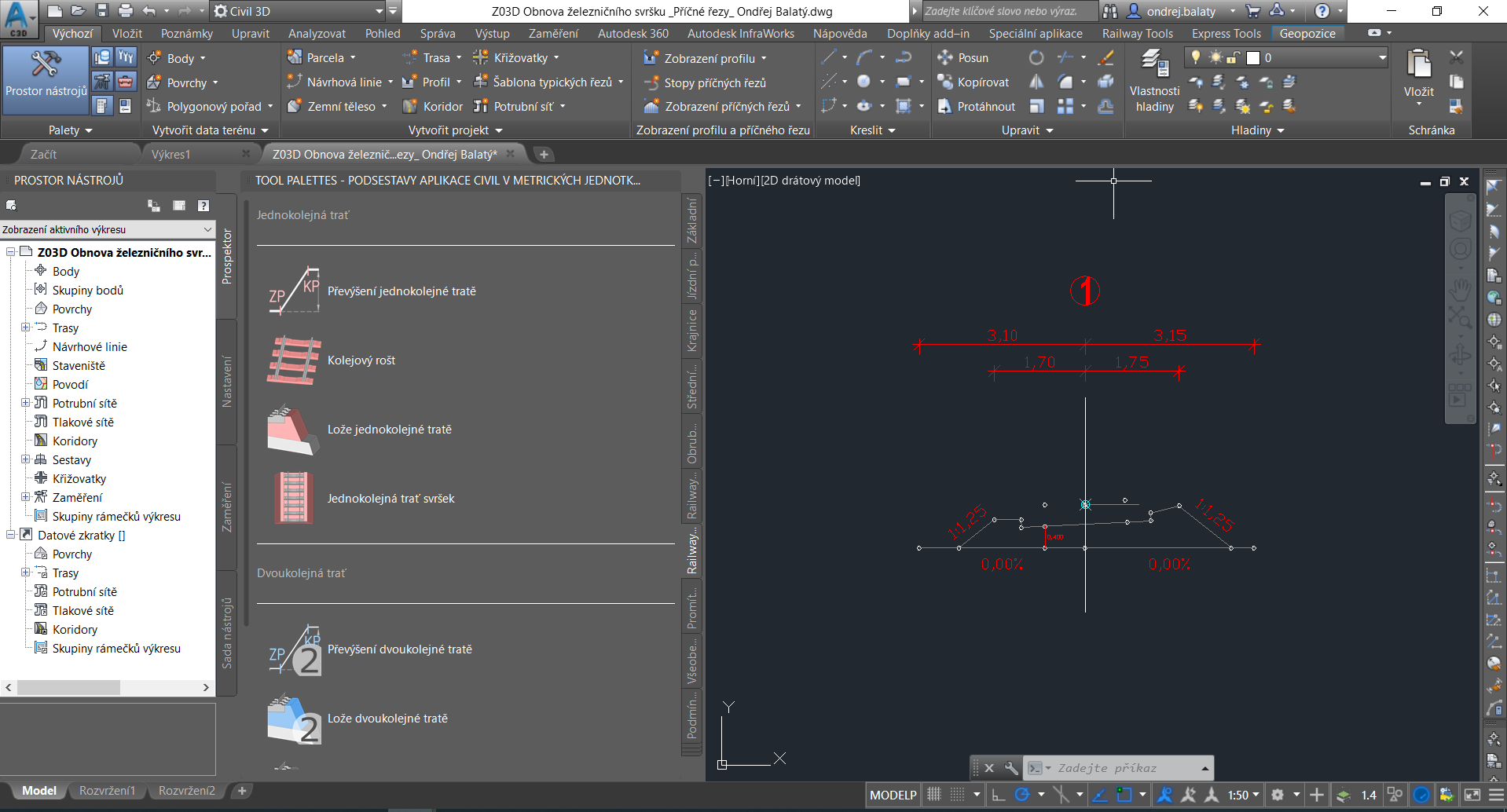Toggle layer 0 on/off light bulb
1507x812 pixels.
click(1196, 57)
